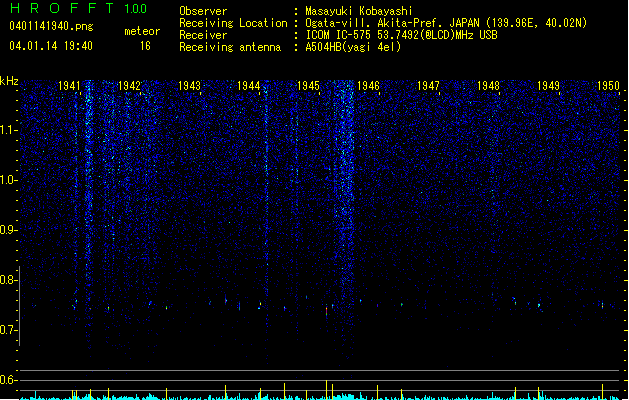This screenshot has height=400, width=629.
Task: Click the ICOM IC-575 receiver text
Action: click(401, 35)
